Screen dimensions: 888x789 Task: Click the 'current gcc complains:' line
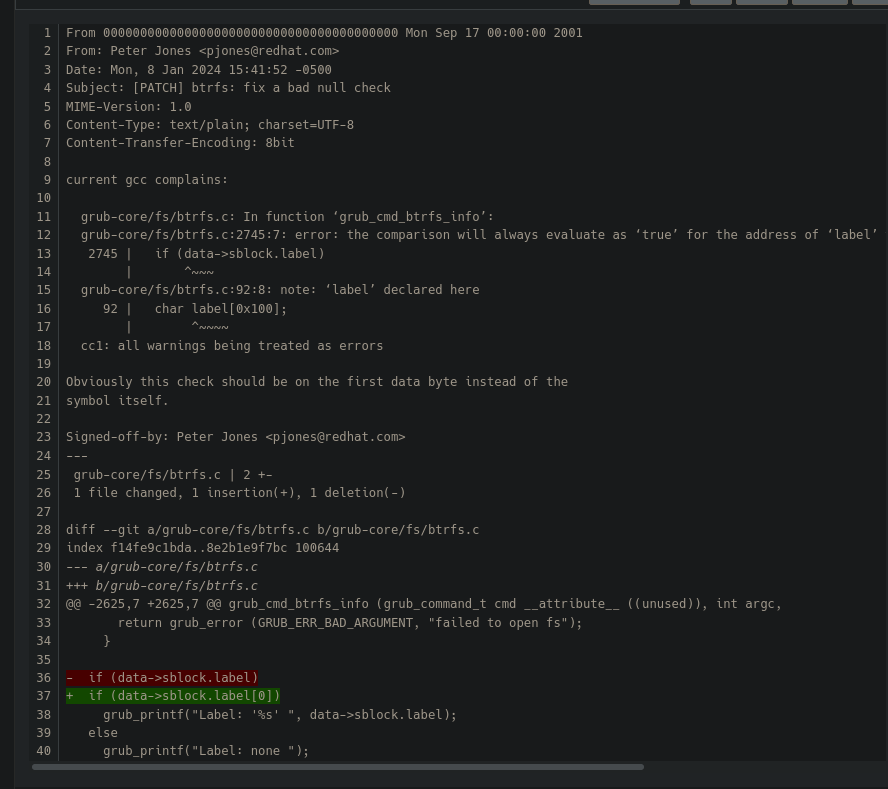click(147, 180)
